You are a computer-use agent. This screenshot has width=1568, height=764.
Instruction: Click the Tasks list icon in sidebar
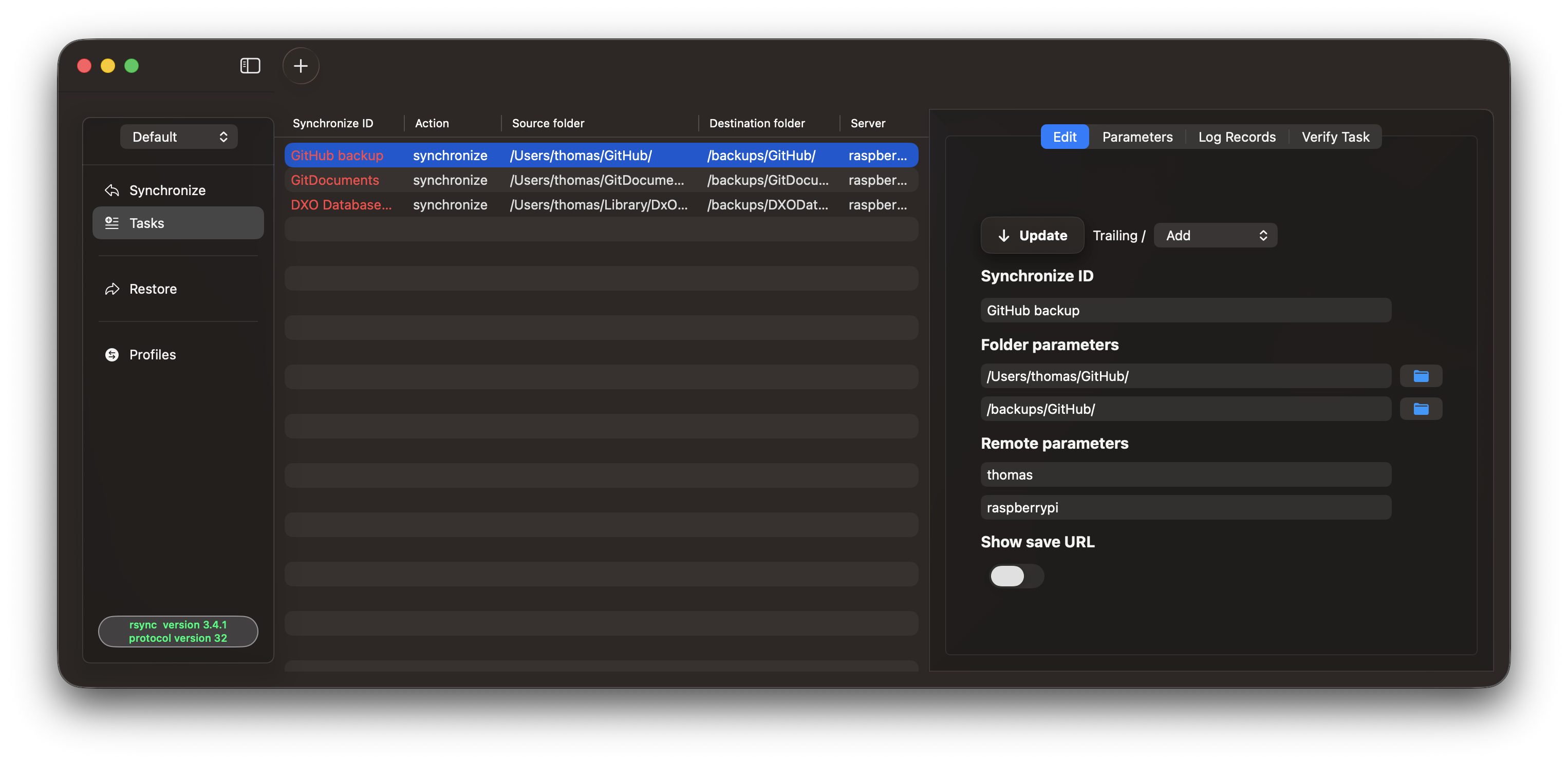(x=112, y=223)
